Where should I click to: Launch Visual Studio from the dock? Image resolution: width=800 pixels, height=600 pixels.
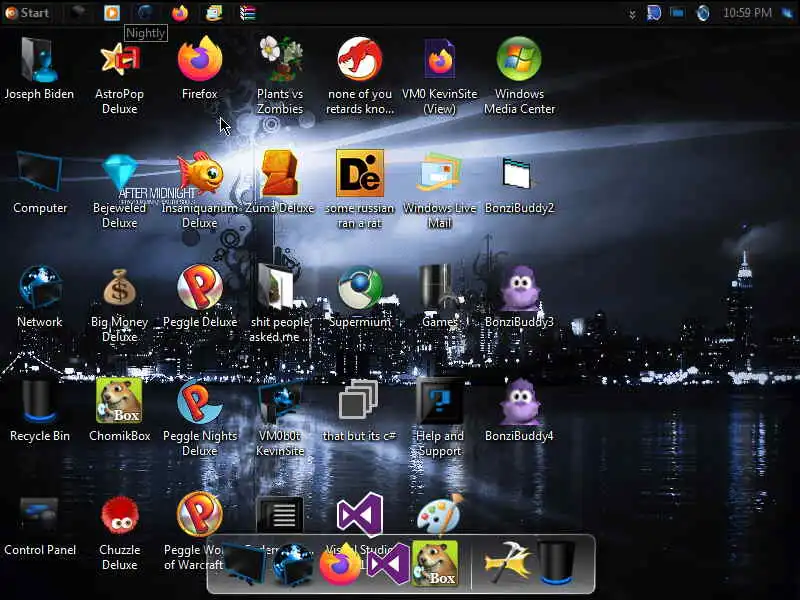(389, 564)
